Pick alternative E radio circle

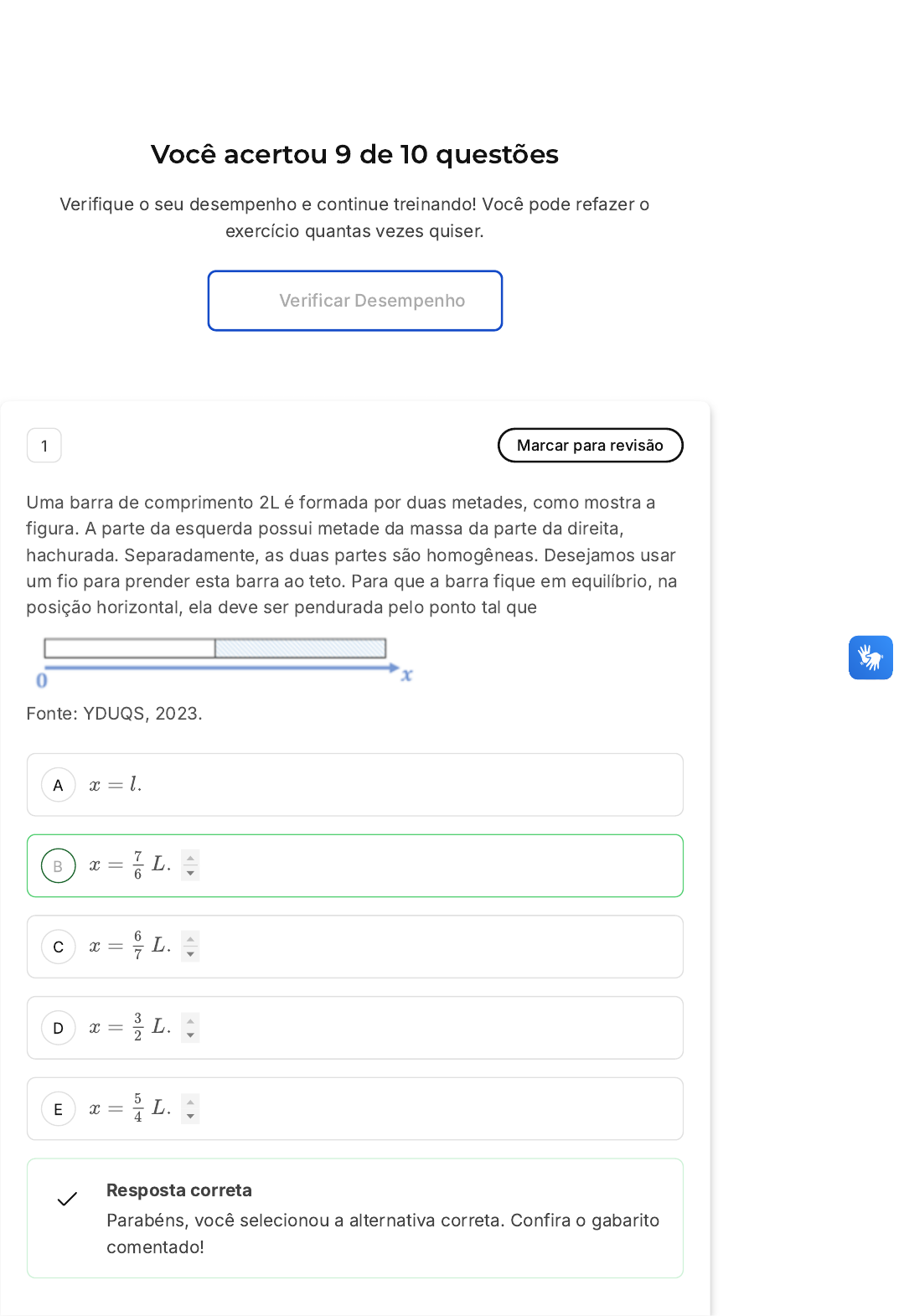pyautogui.click(x=58, y=1109)
